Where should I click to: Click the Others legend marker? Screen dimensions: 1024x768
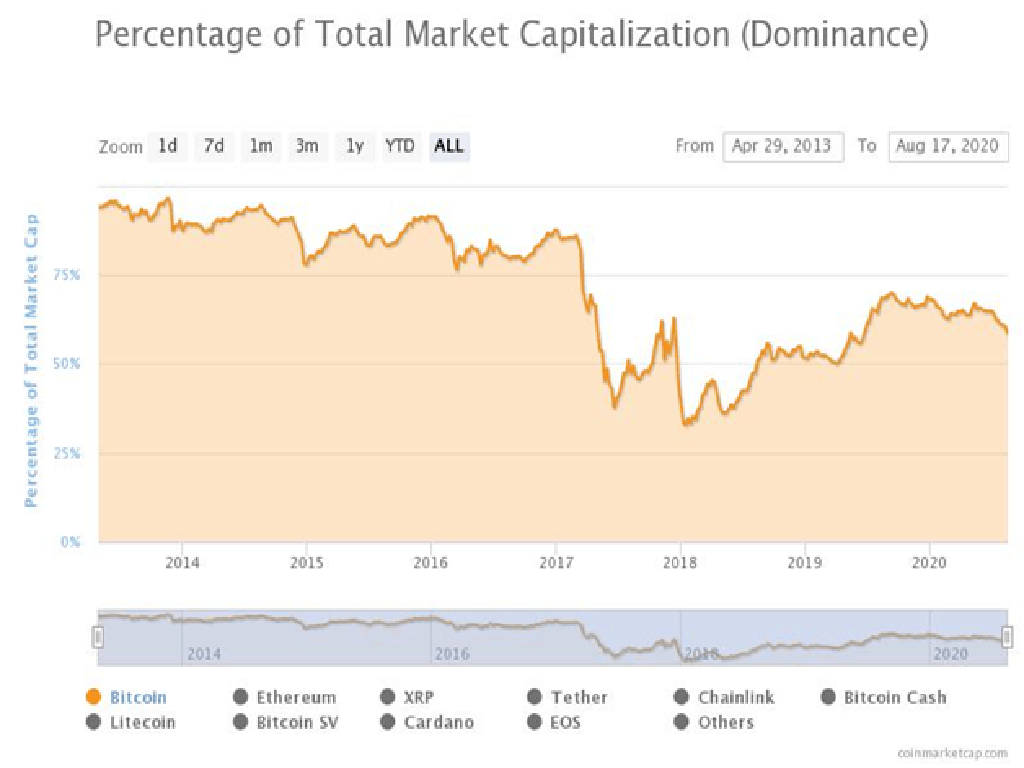(682, 722)
